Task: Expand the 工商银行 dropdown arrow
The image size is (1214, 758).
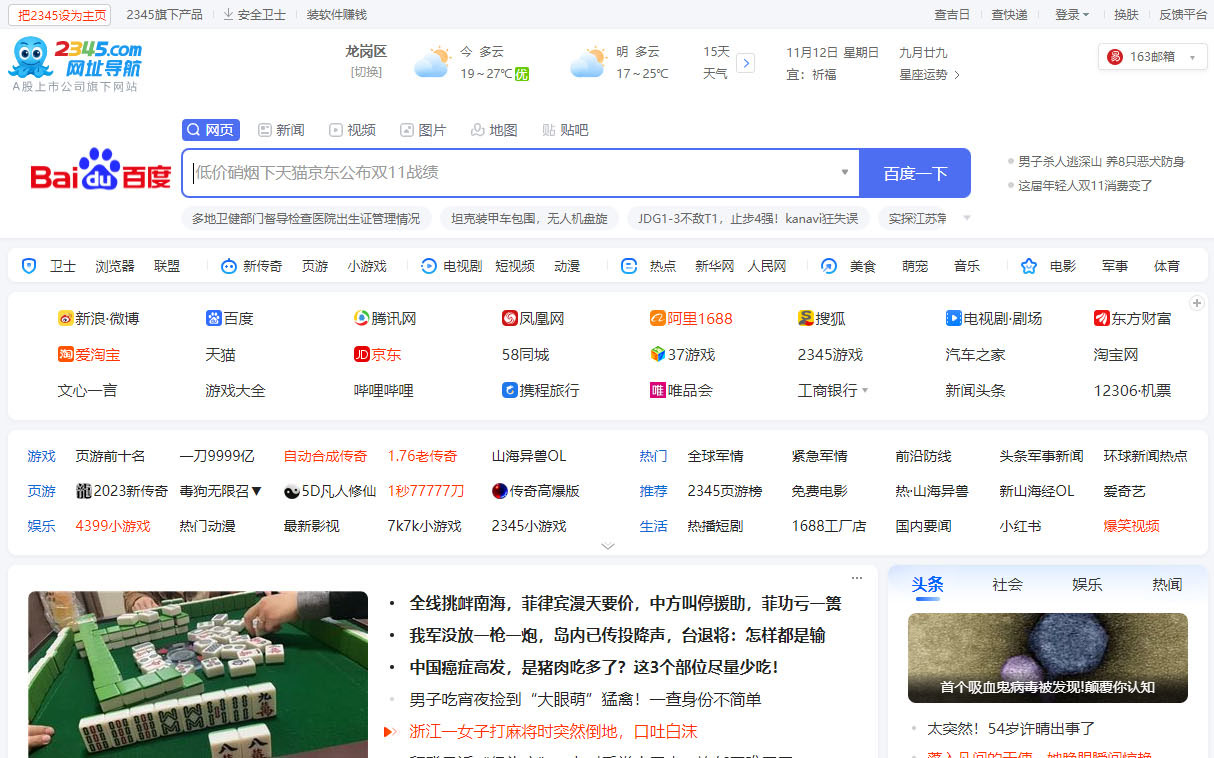Action: click(865, 391)
